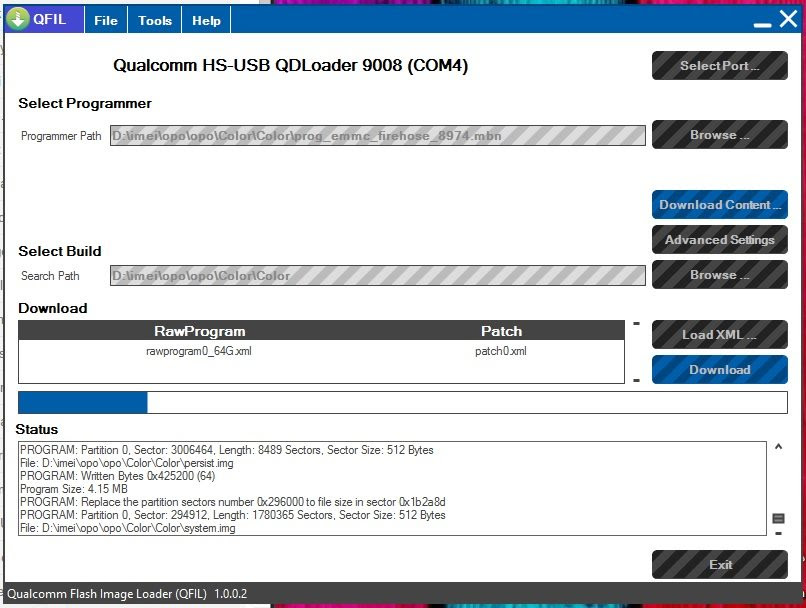
Task: Click the Search Path input field
Action: point(378,275)
